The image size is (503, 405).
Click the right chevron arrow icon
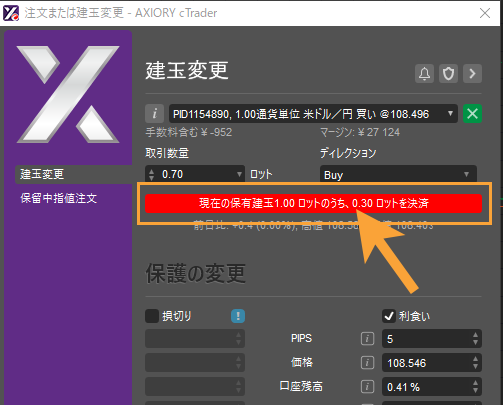coord(472,73)
